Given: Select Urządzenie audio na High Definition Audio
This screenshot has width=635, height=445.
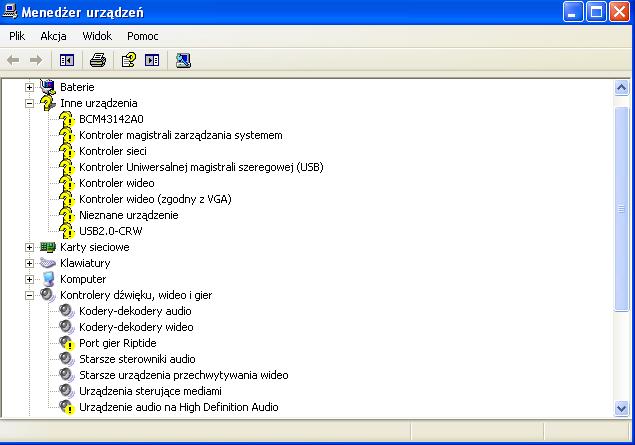Looking at the screenshot, I should (179, 407).
